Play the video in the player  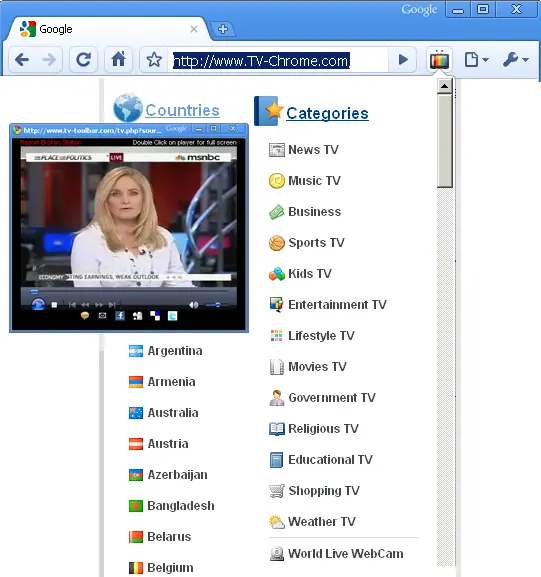click(38, 305)
